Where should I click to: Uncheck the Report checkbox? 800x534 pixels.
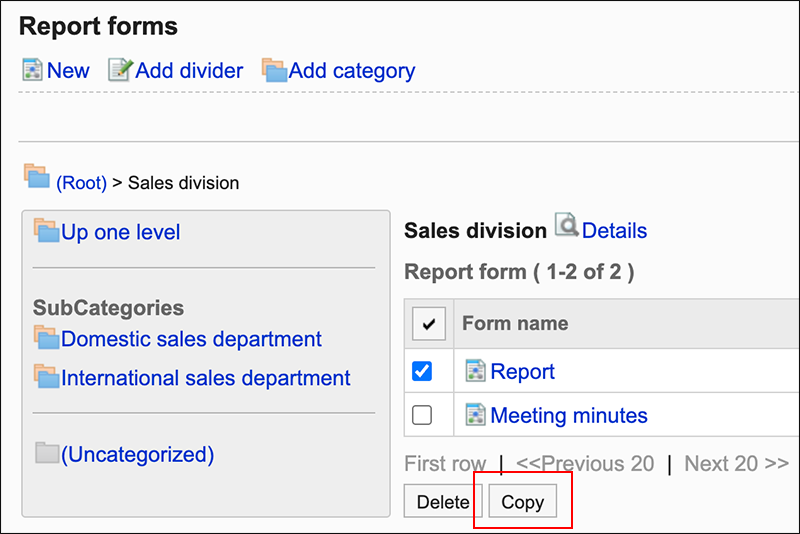click(x=422, y=371)
